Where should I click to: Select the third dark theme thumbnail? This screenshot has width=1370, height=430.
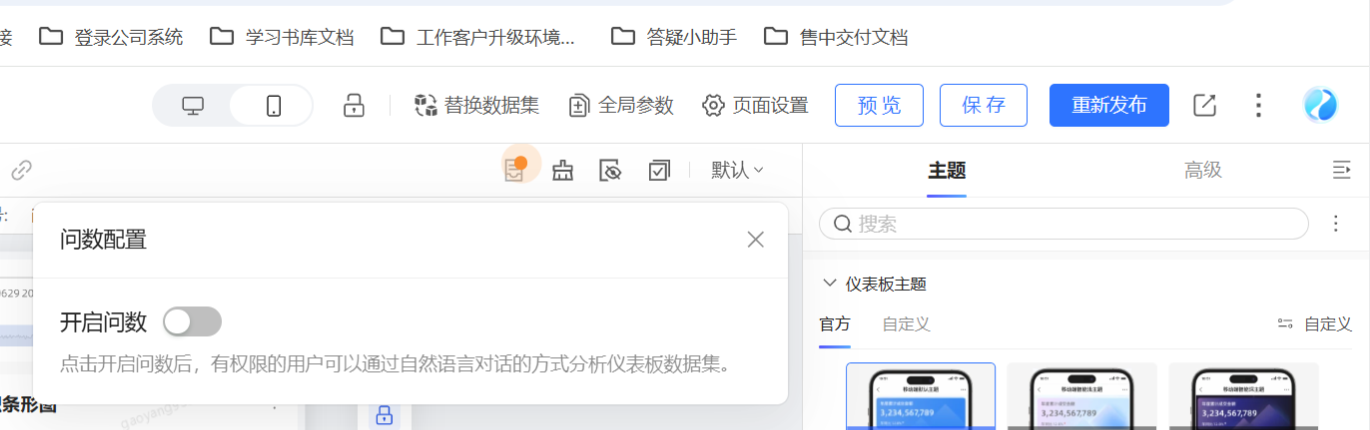[x=1244, y=396]
